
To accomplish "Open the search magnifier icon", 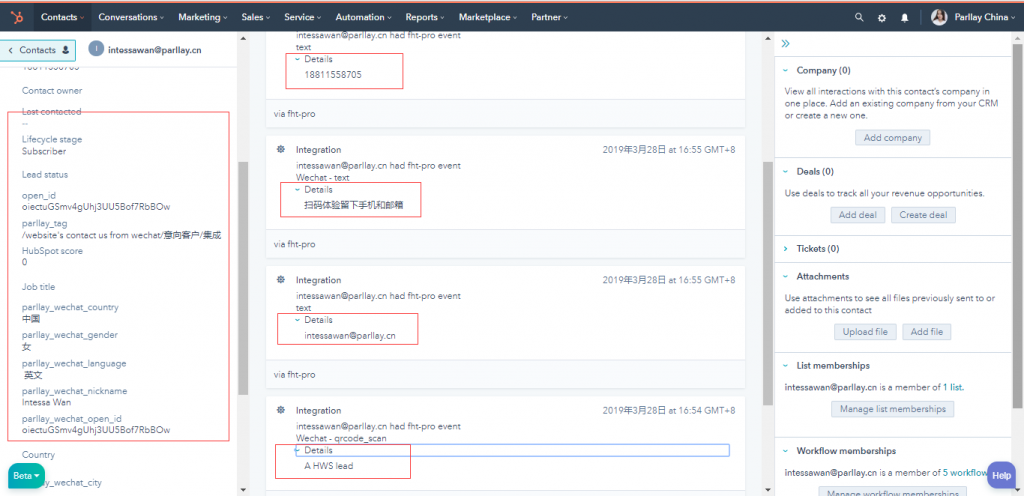I will point(859,18).
